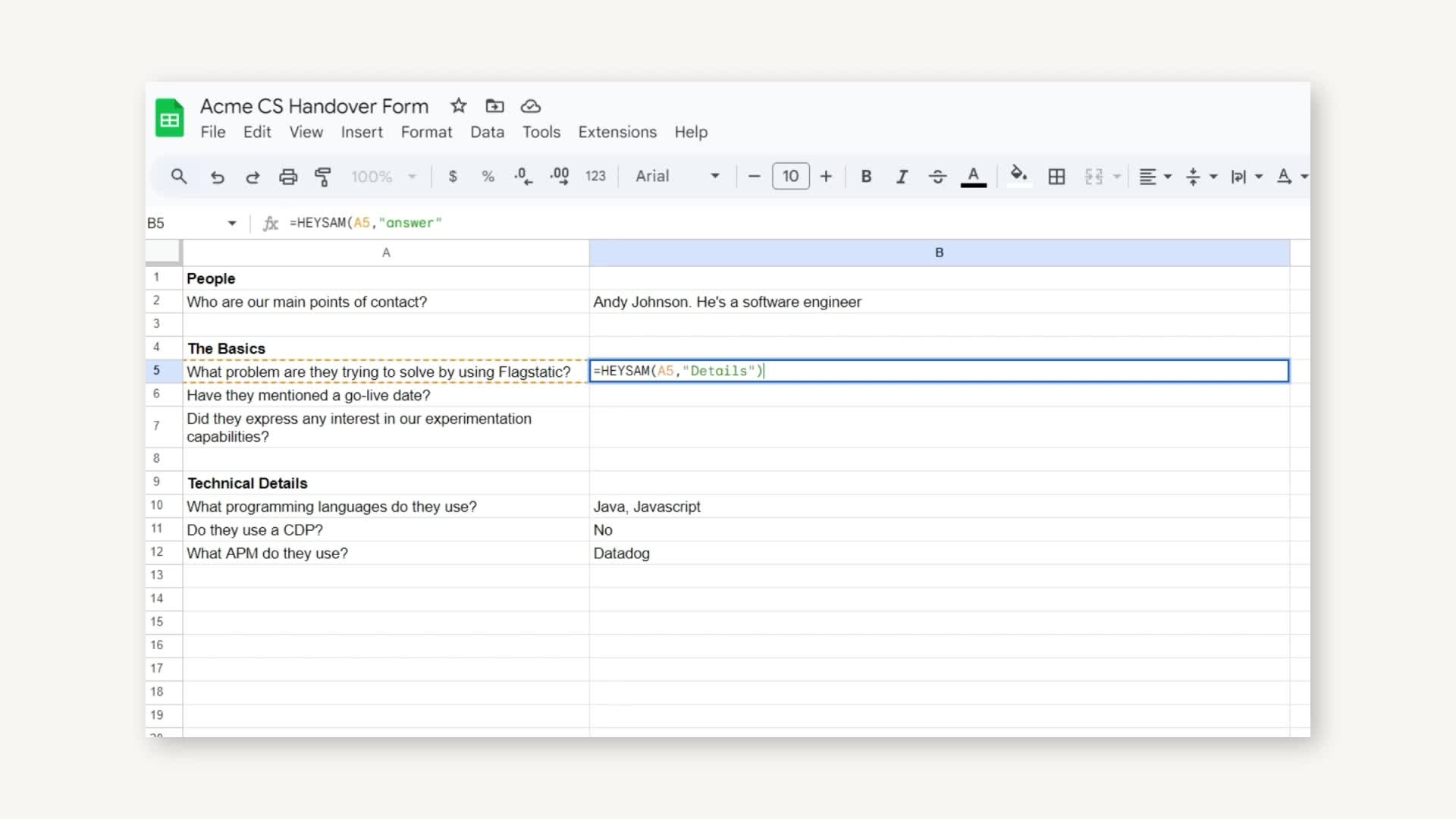
Task: Activate the paint format tool
Action: [323, 177]
